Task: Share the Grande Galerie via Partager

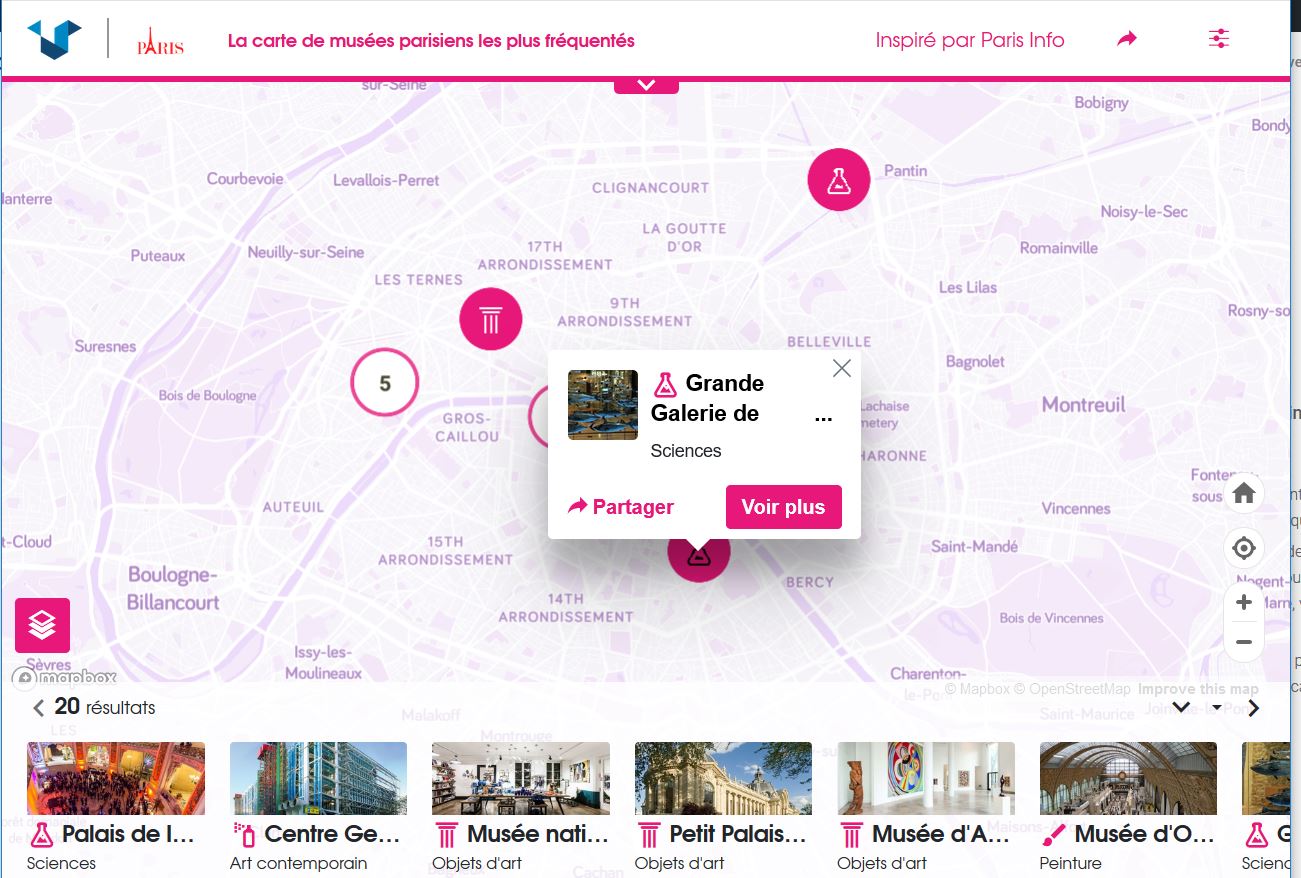Action: 620,507
